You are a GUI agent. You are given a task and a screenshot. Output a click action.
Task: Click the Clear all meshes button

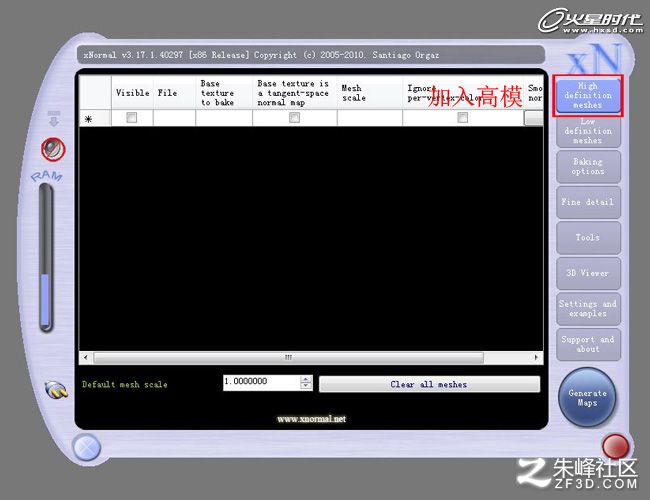[x=429, y=384]
